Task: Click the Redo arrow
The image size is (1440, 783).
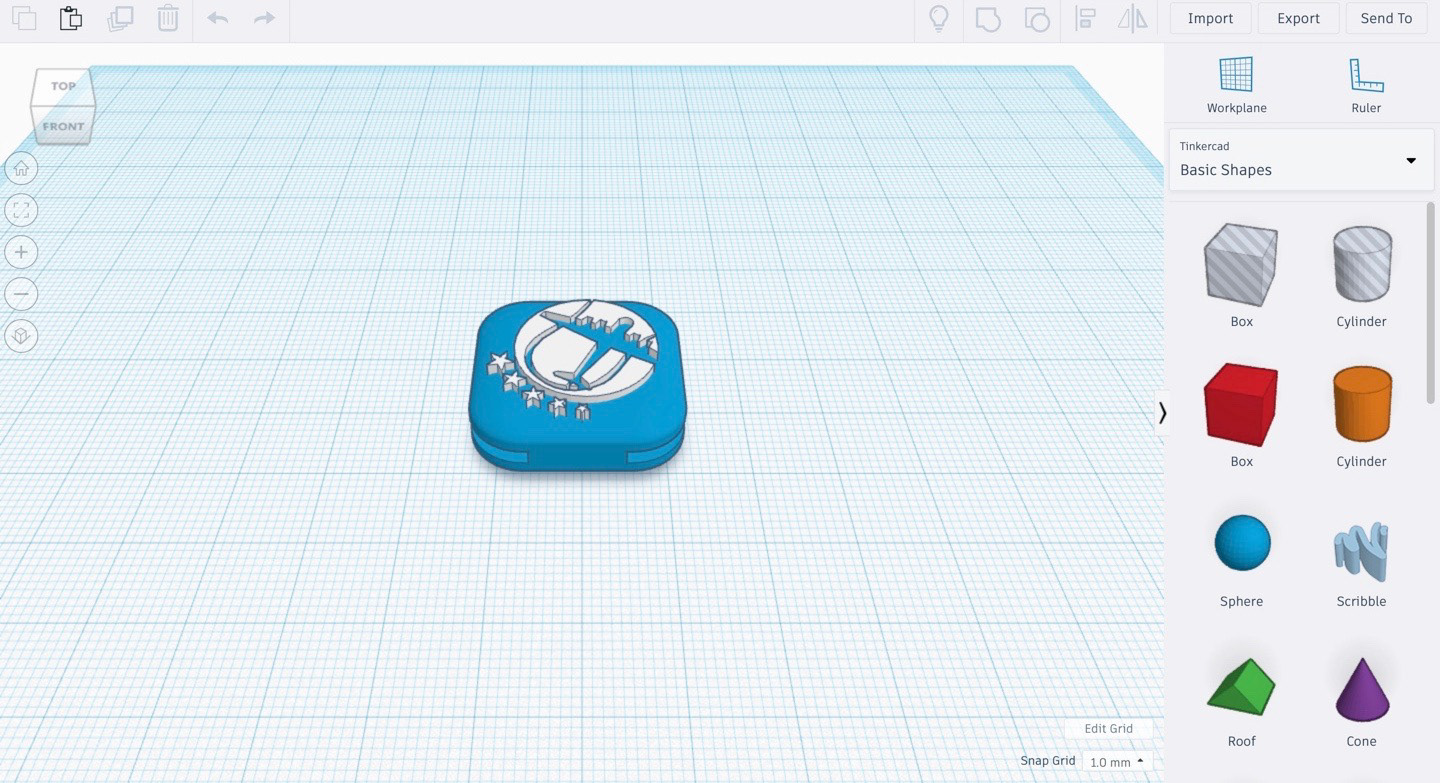Action: point(264,18)
